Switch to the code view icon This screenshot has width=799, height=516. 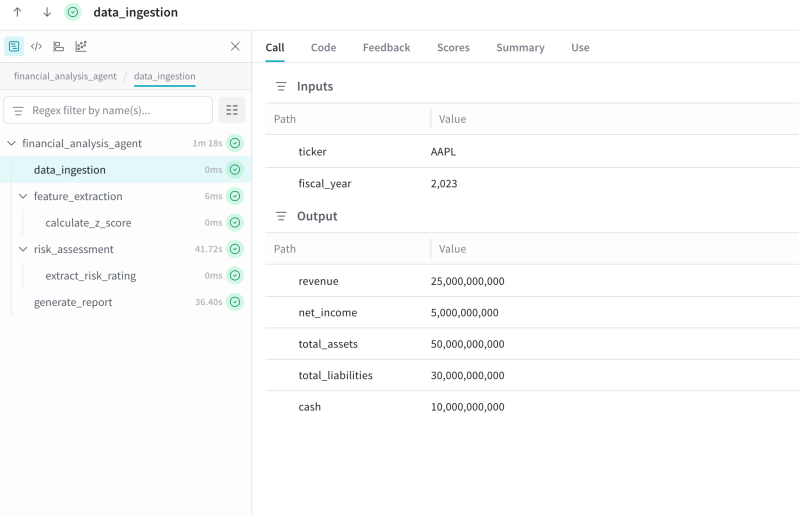[36, 46]
